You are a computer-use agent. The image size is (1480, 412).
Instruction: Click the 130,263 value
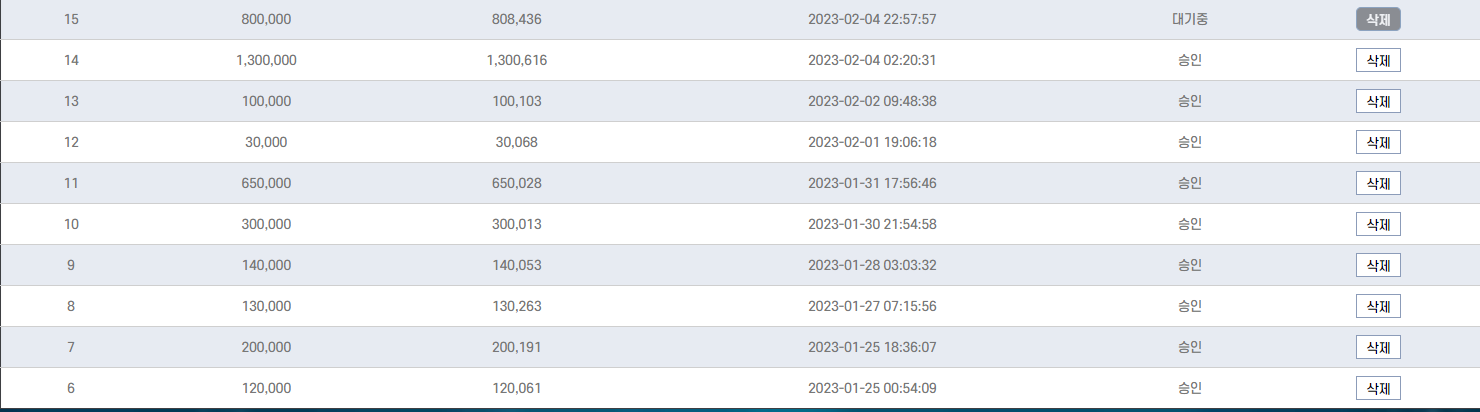pyautogui.click(x=517, y=306)
